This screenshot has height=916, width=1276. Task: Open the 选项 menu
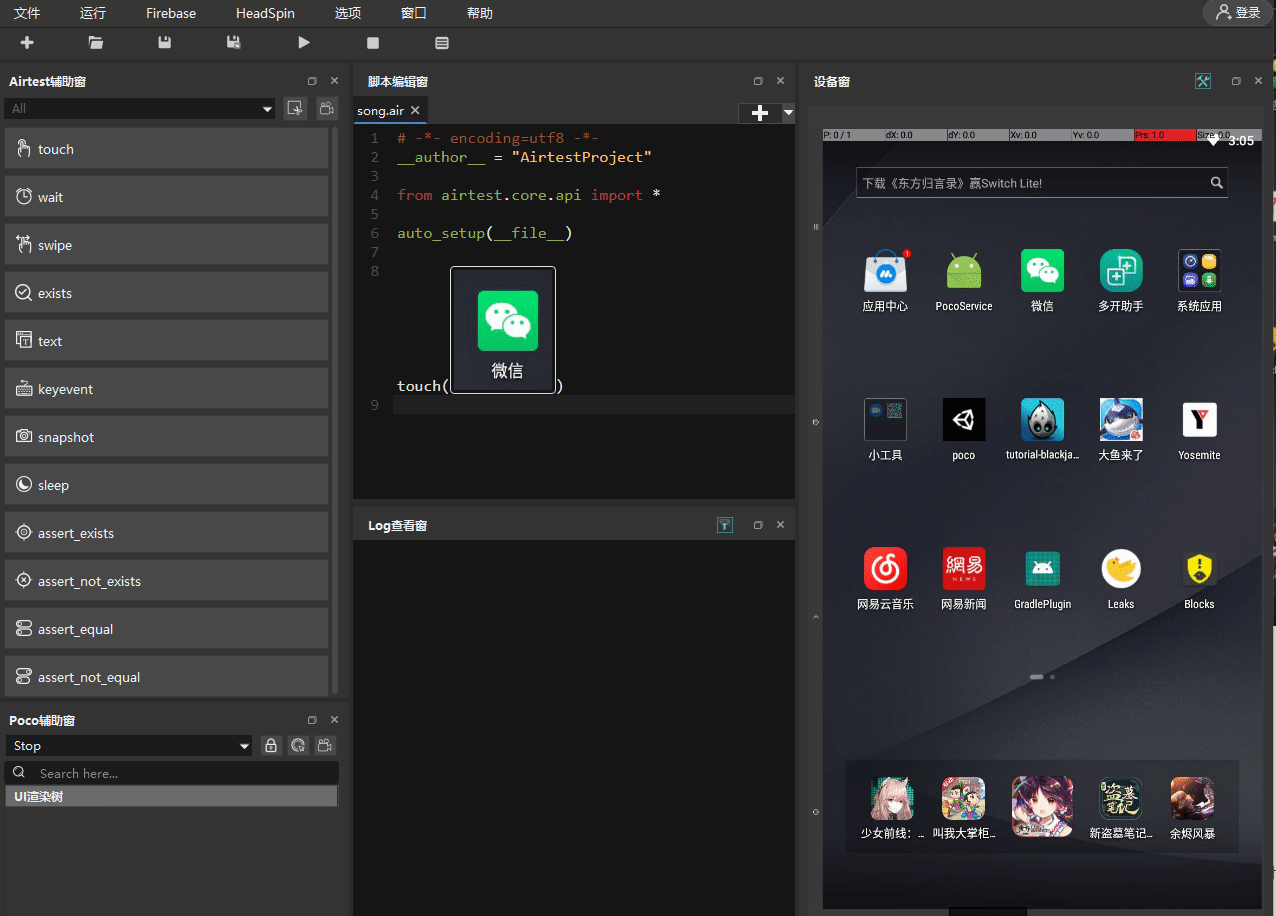(x=348, y=13)
